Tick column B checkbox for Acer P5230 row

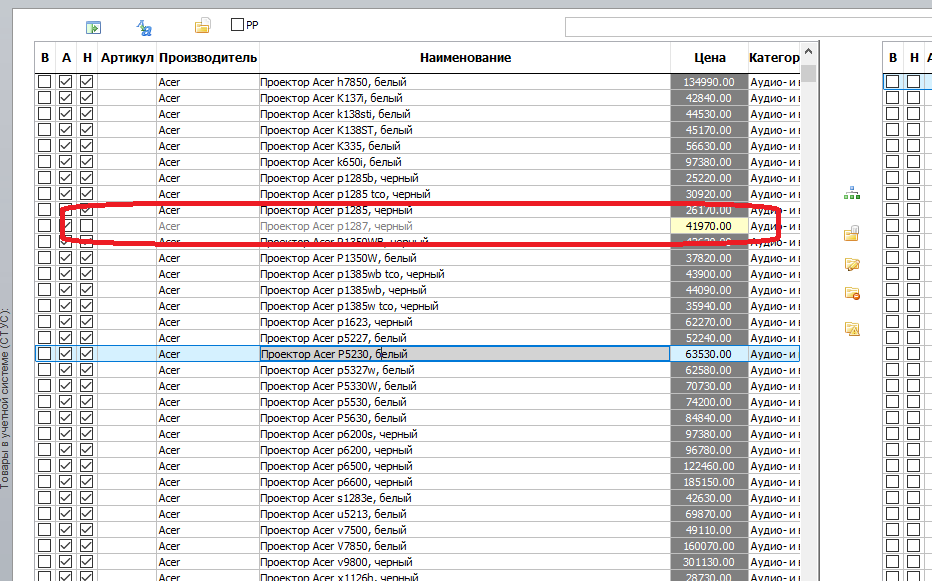45,354
